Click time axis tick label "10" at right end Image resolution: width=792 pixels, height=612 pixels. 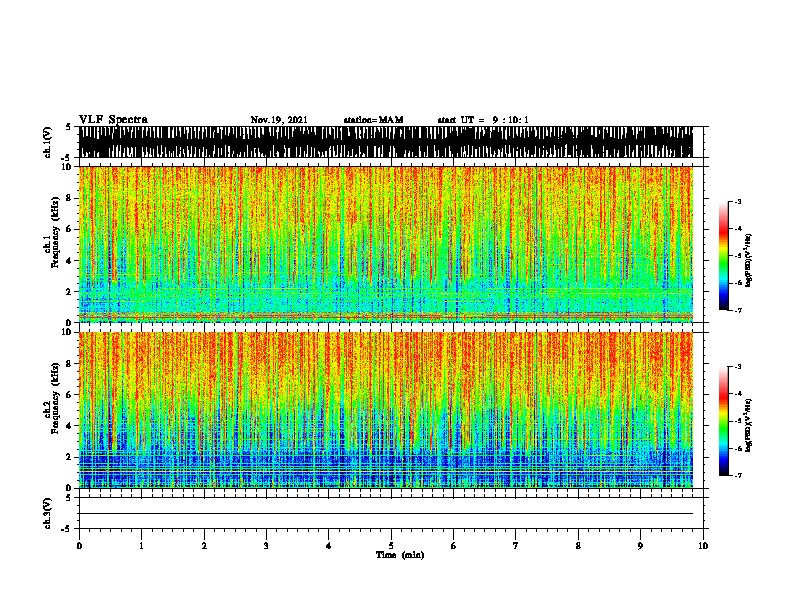[x=703, y=546]
